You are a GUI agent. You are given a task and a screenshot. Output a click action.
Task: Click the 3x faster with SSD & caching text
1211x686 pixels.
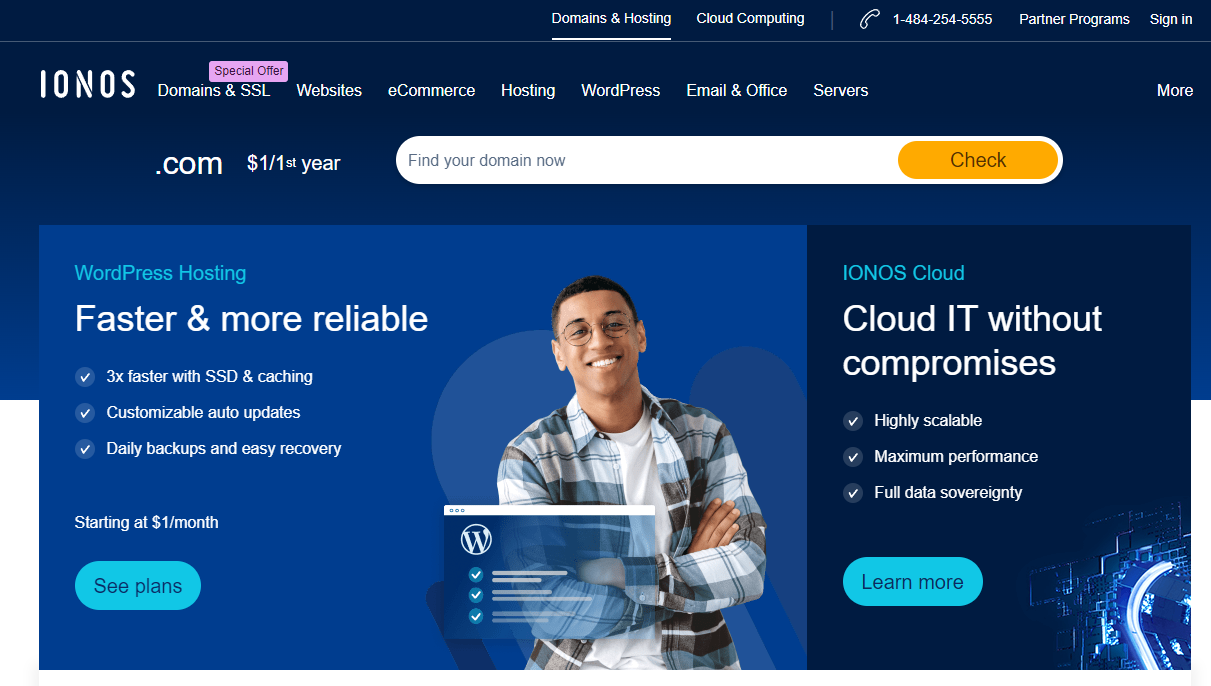pyautogui.click(x=210, y=377)
